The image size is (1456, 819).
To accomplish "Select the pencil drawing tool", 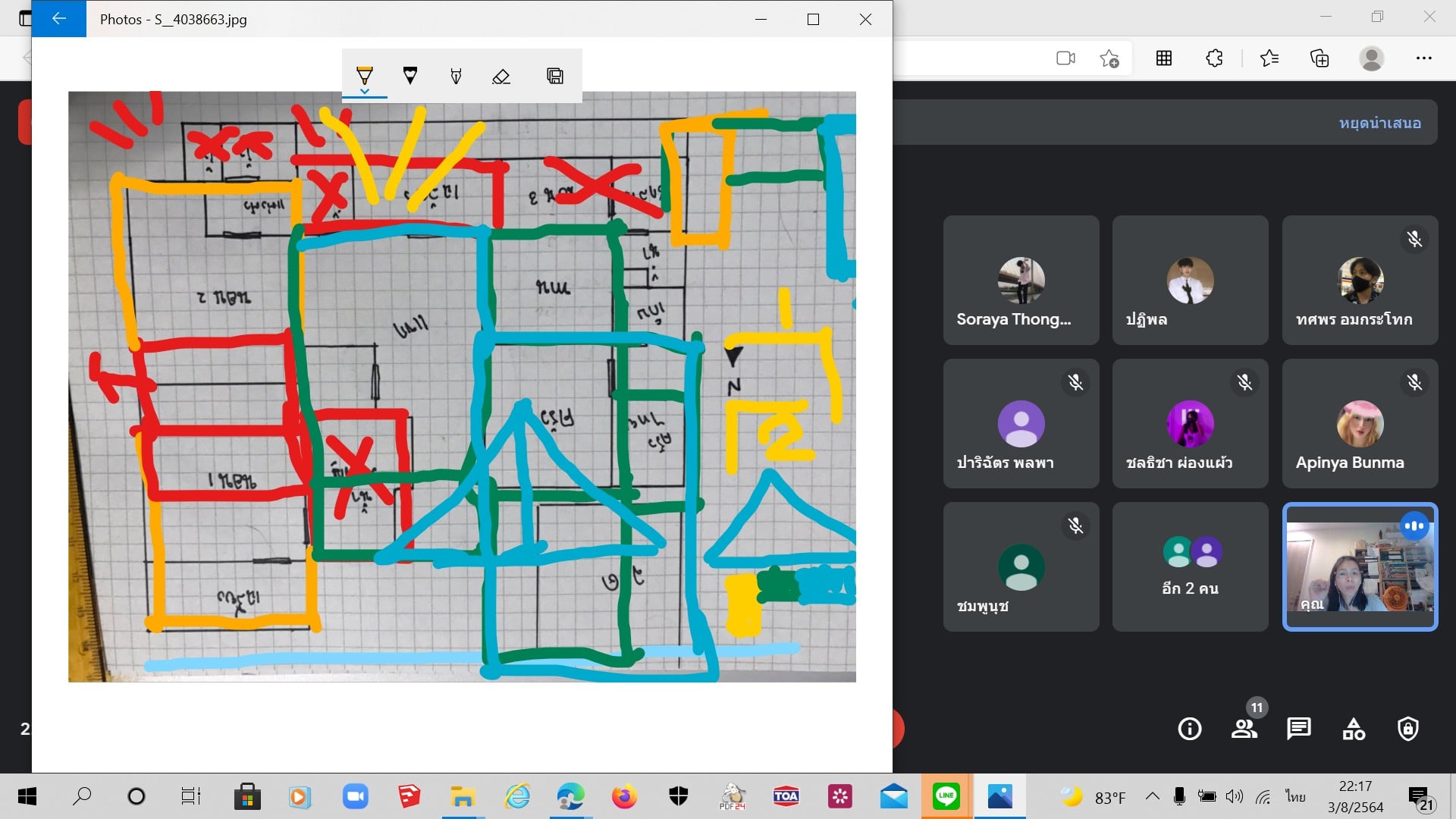I will point(410,75).
